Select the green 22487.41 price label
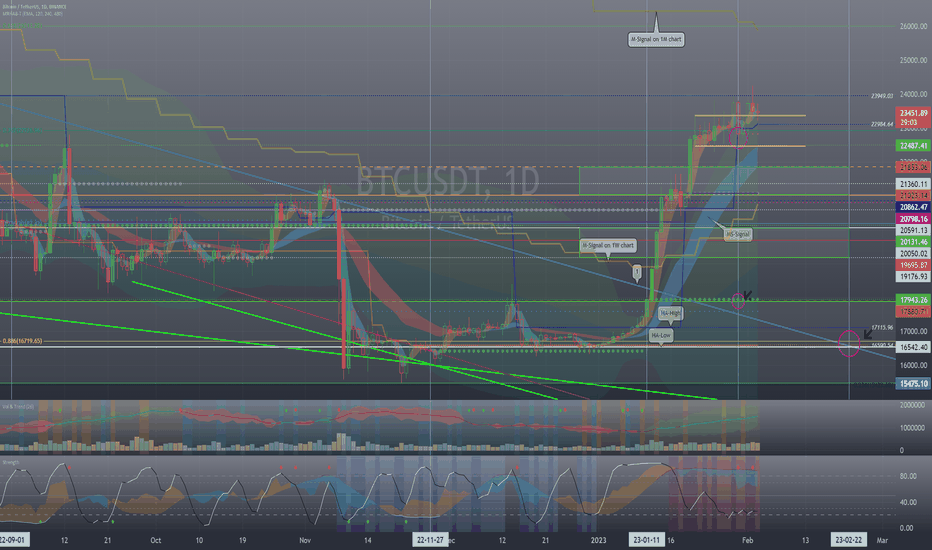 click(x=913, y=146)
